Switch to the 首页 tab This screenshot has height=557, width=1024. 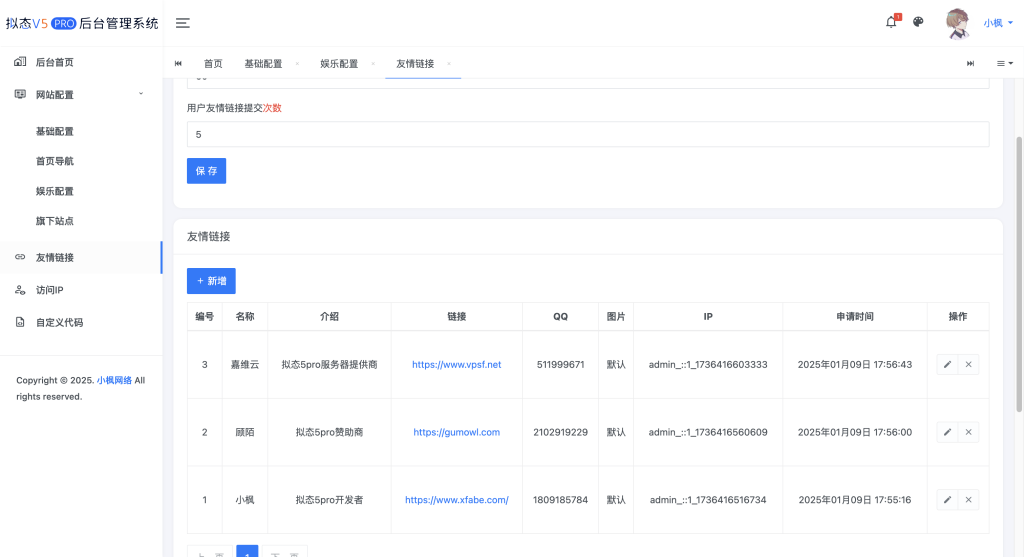[x=213, y=63]
